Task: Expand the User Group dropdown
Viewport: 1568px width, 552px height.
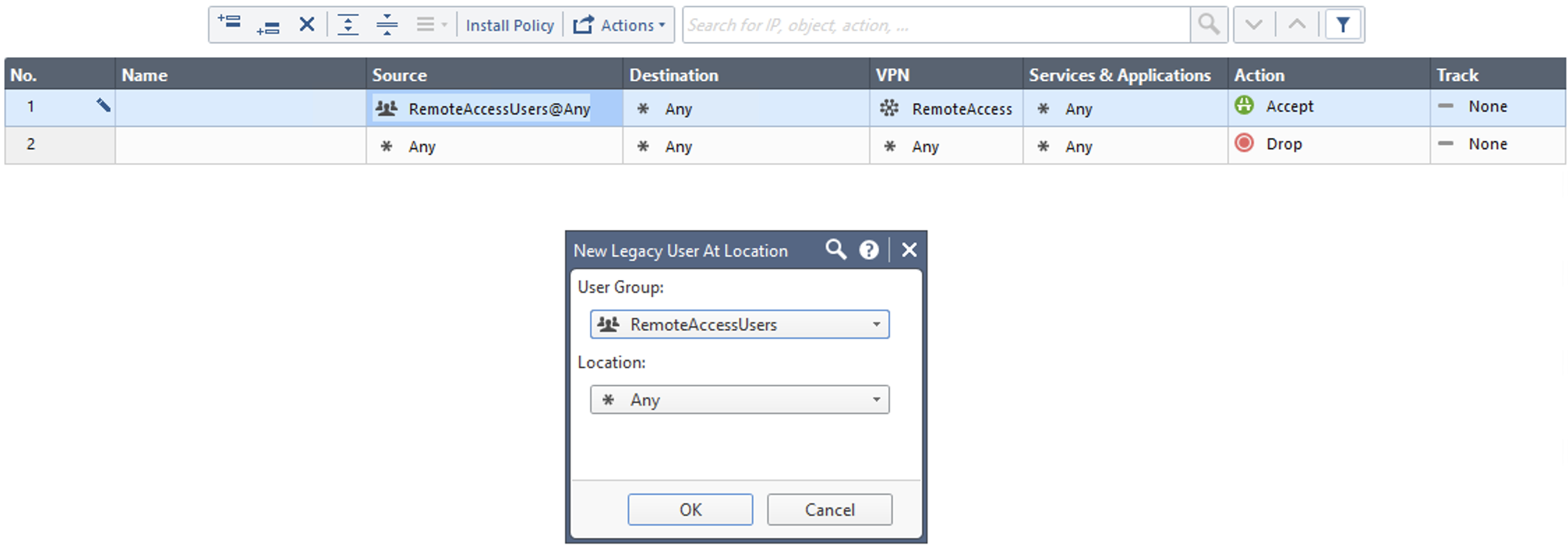Action: (876, 325)
